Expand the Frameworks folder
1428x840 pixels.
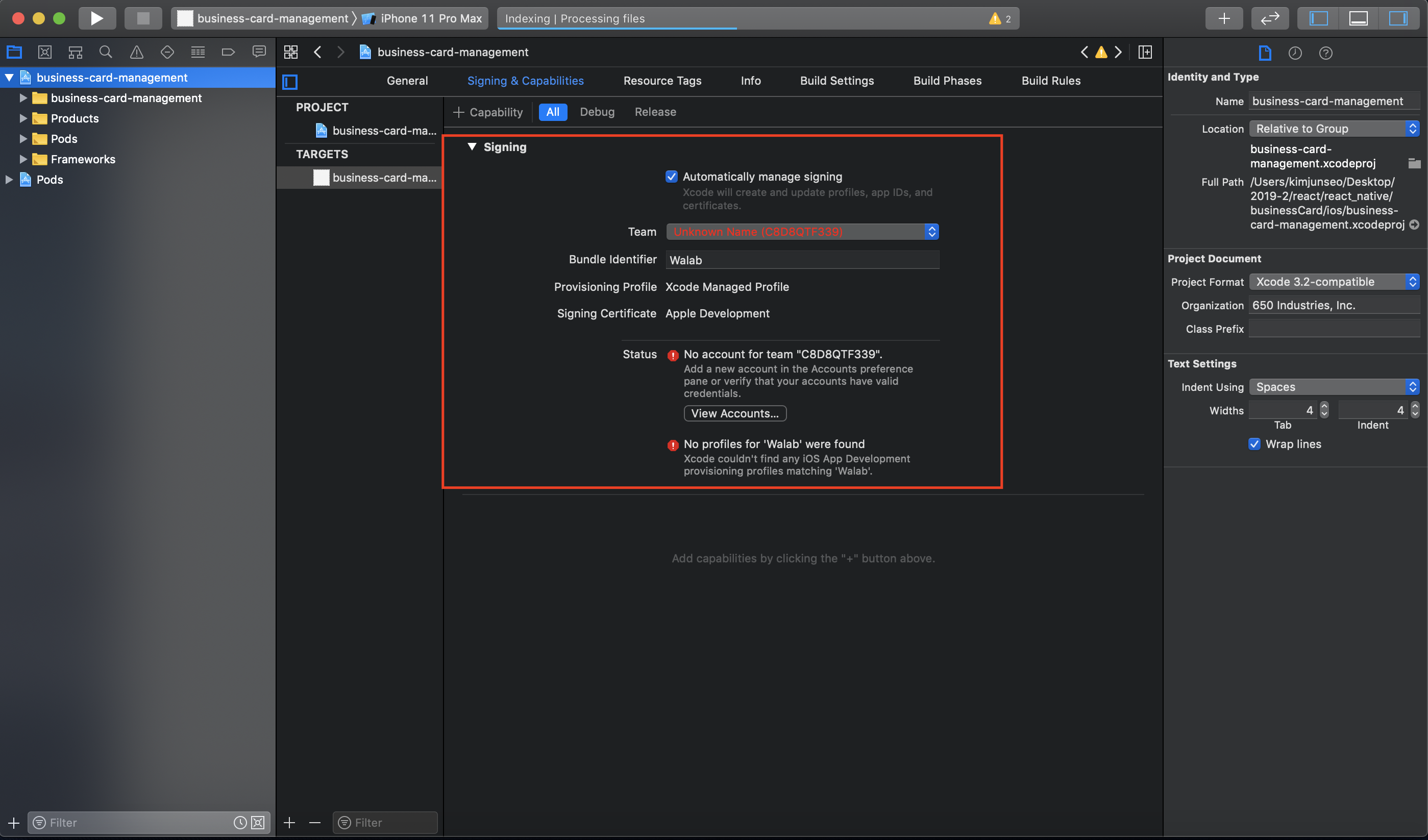[22, 159]
